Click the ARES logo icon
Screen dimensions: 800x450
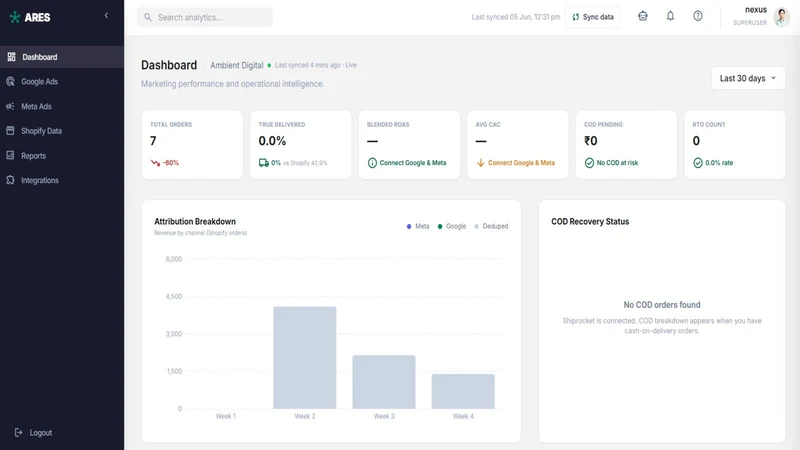[x=15, y=17]
